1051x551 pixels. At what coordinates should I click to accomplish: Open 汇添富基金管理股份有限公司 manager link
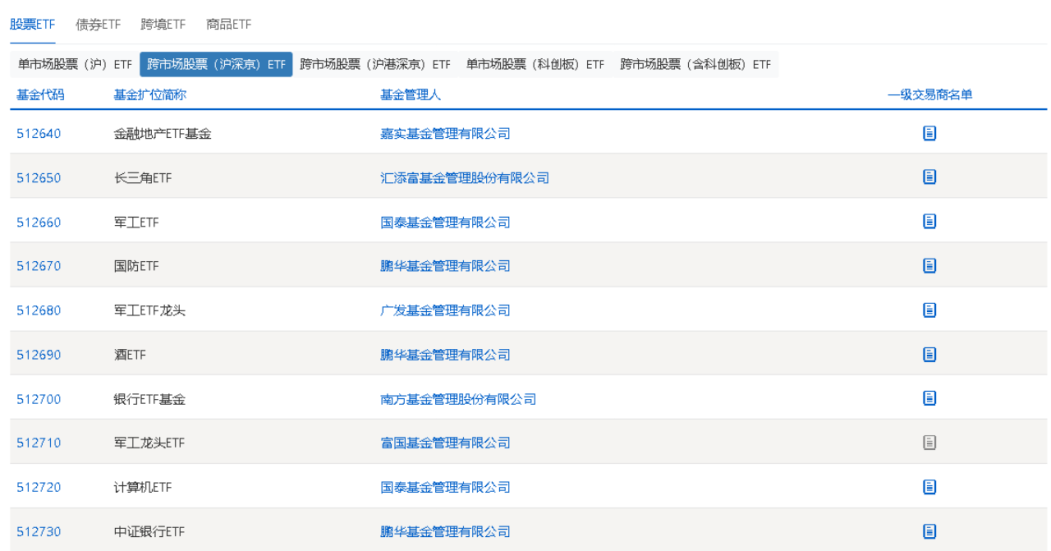click(x=465, y=178)
